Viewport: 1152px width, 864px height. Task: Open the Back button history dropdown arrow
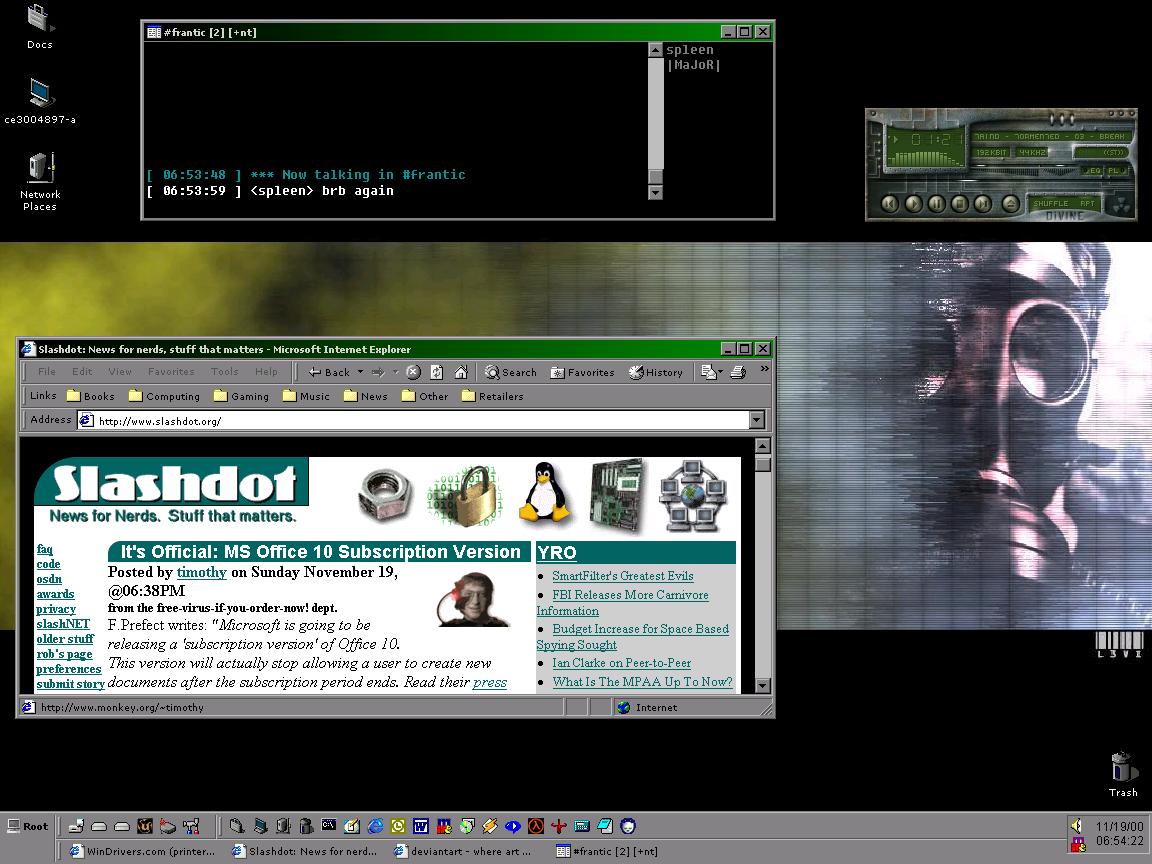coord(360,372)
